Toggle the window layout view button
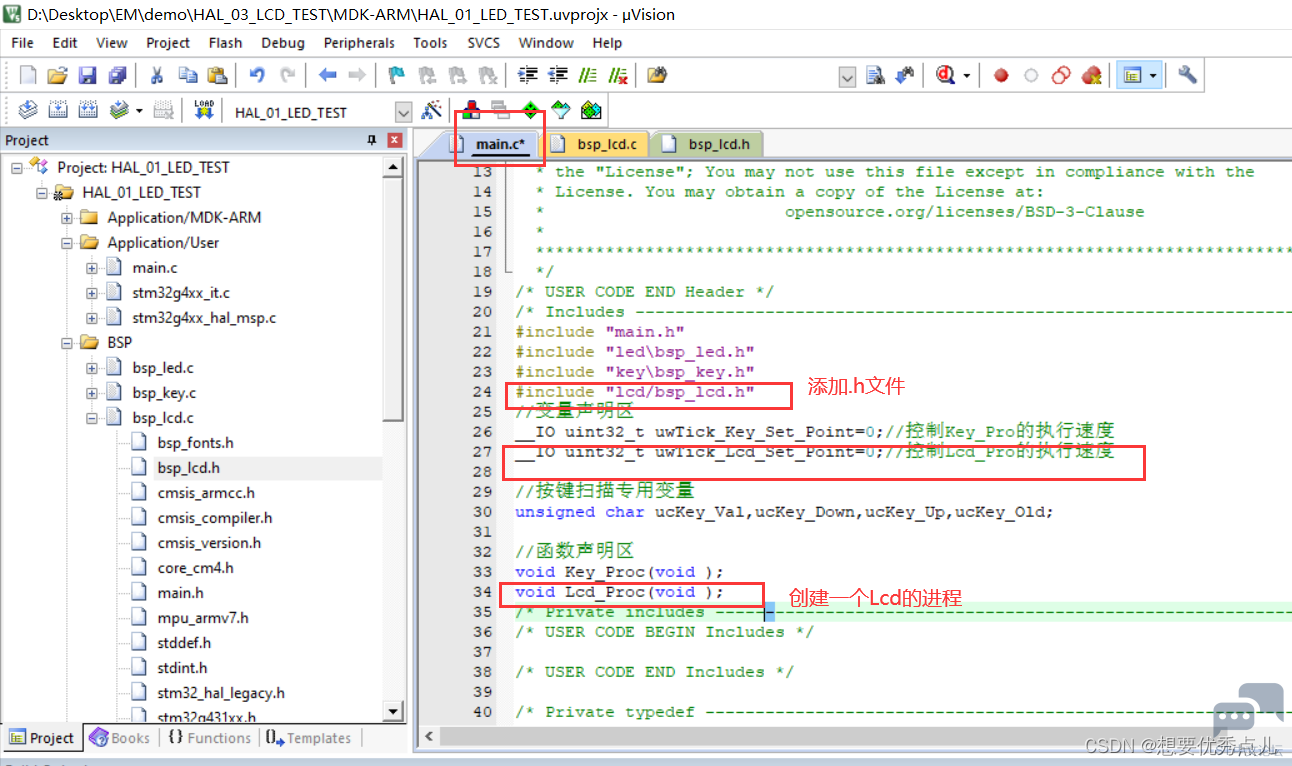Viewport: 1292px width, 766px height. pos(1132,75)
